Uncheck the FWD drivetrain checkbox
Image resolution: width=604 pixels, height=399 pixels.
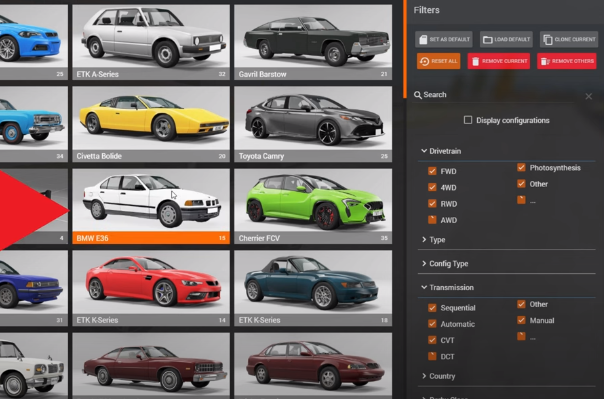coord(432,171)
